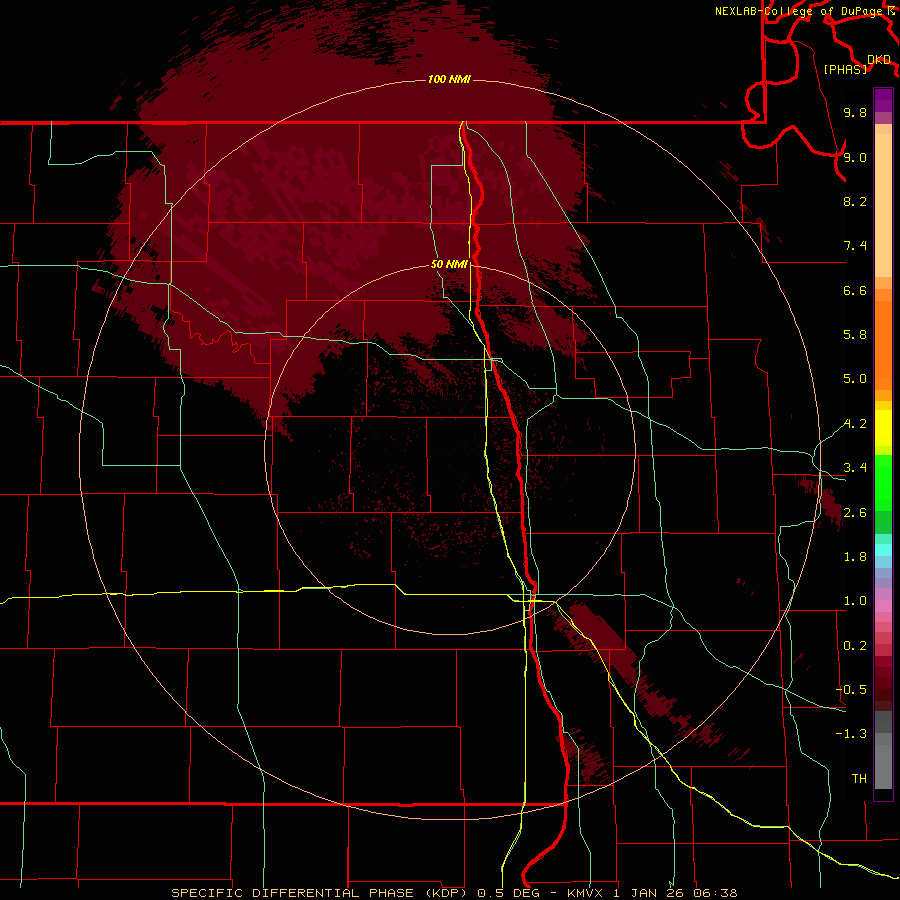Click the purple band atop color scale
The image size is (900, 900).
click(x=883, y=100)
